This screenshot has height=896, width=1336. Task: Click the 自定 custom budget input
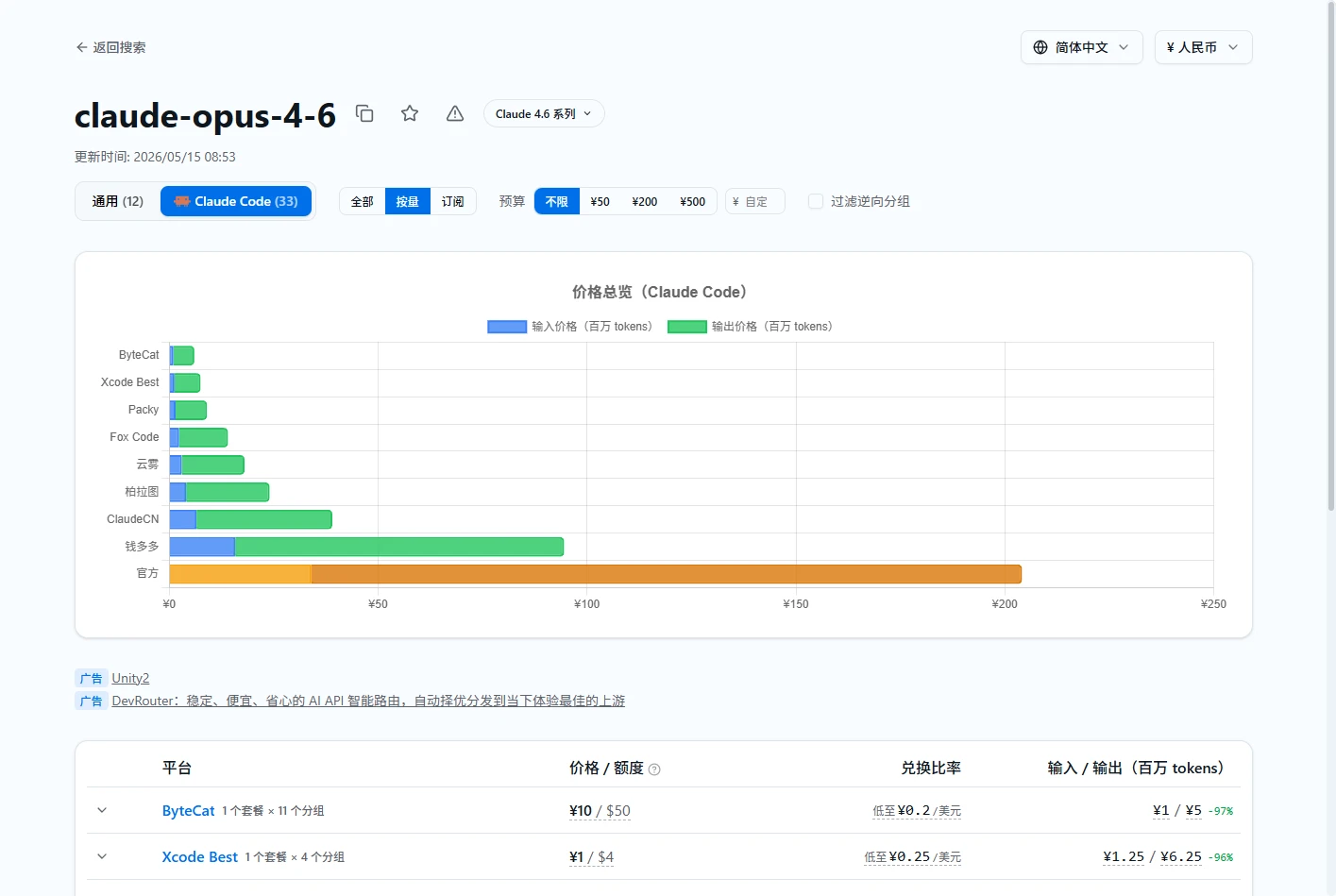point(755,201)
